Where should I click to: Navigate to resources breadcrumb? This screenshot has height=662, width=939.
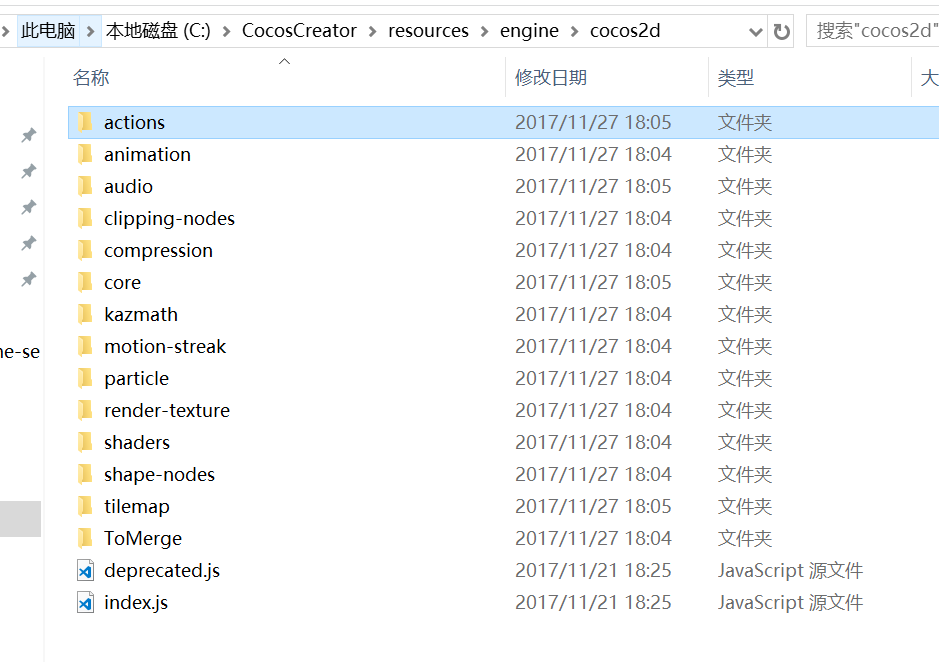tap(428, 31)
